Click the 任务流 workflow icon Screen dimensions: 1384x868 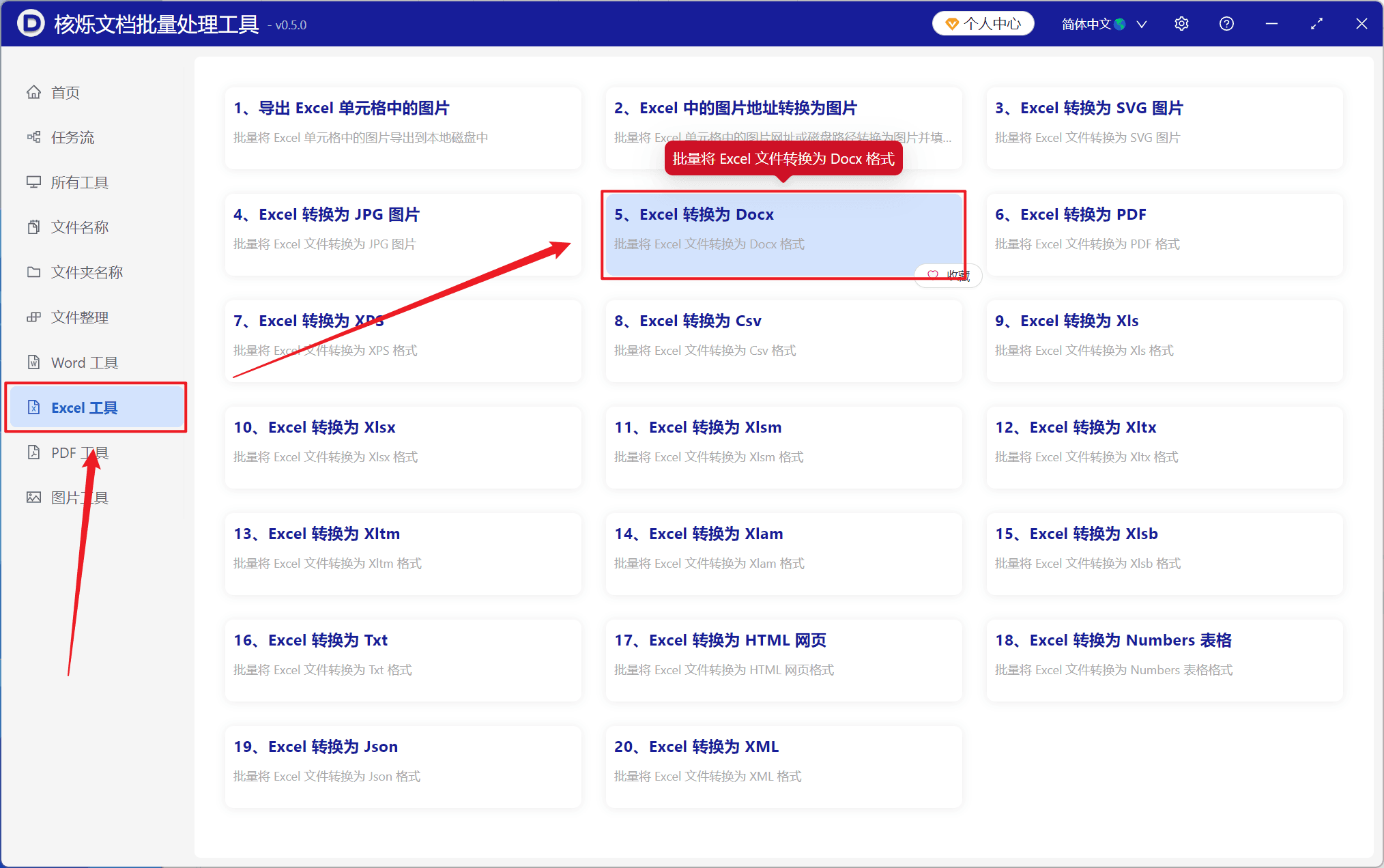pyautogui.click(x=33, y=137)
